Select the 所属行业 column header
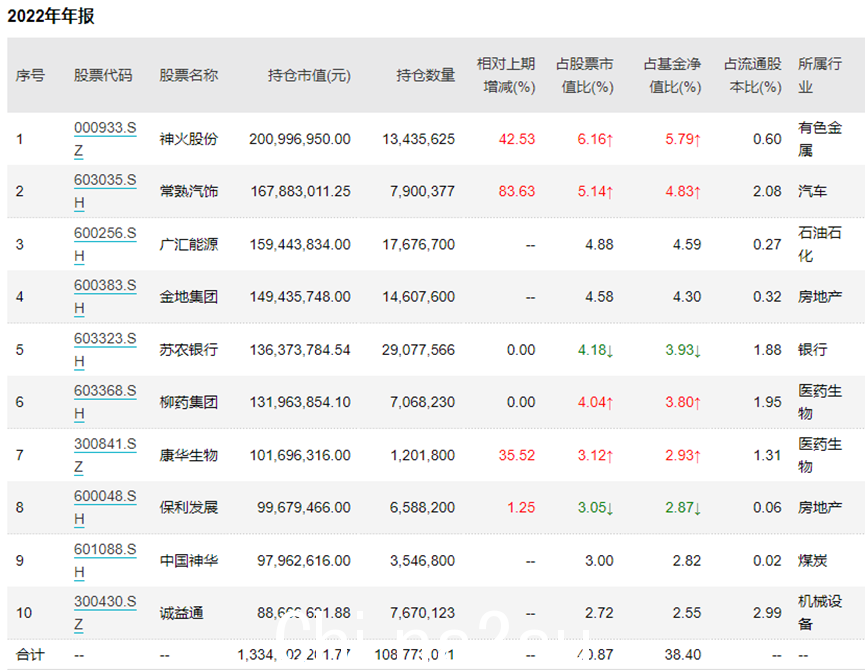The width and height of the screenshot is (865, 670). pos(820,76)
